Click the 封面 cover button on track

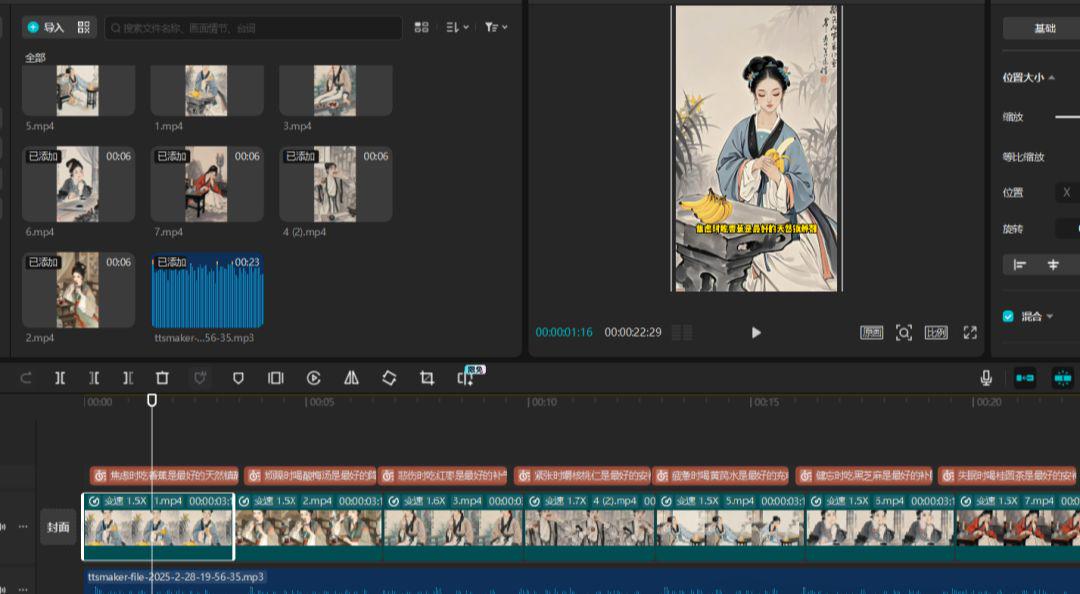click(59, 527)
